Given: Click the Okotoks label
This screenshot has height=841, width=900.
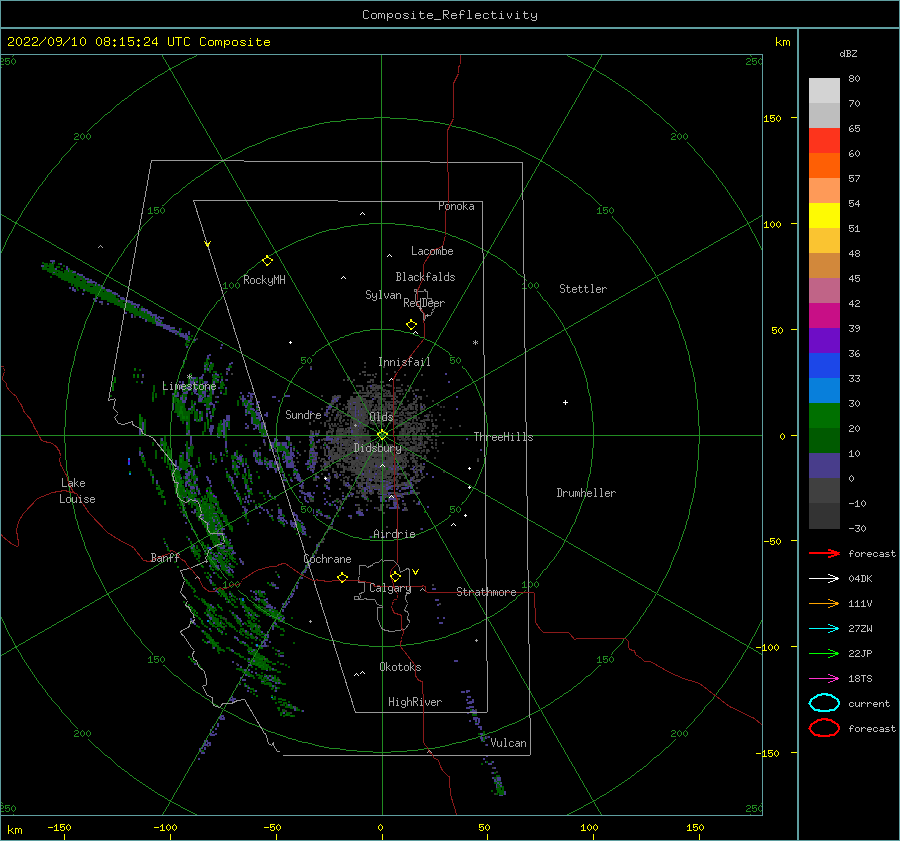Looking at the screenshot, I should pos(400,667).
